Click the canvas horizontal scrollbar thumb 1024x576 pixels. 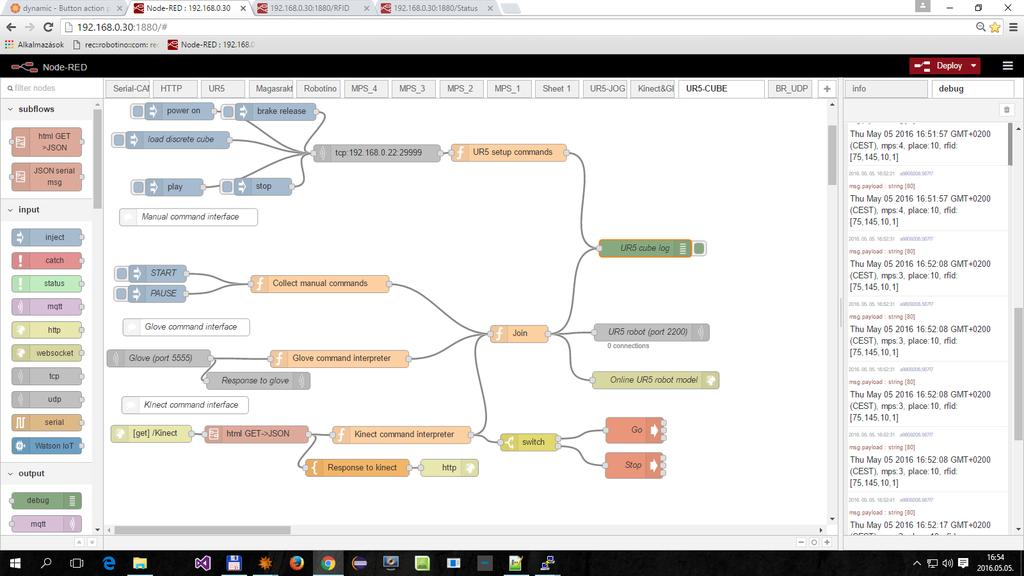tap(202, 530)
